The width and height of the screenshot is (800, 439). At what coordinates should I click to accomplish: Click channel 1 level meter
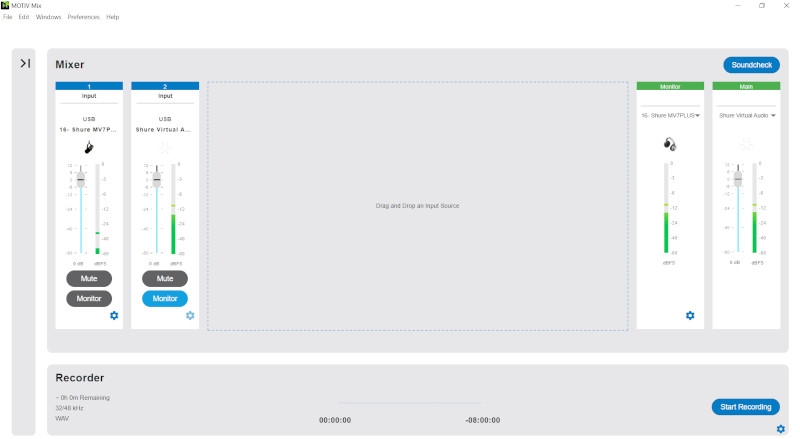97,209
